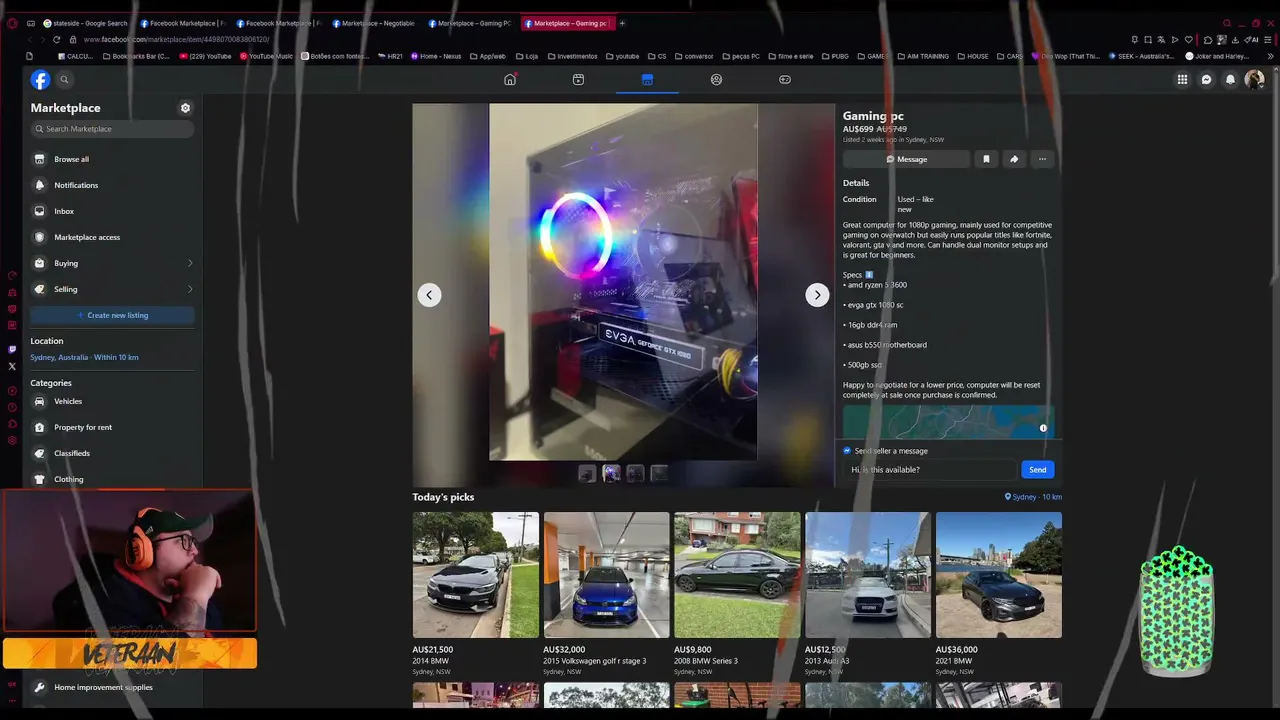The height and width of the screenshot is (720, 1280).
Task: Switch to the inactive Marketplace – Gaming PC tab
Action: pos(469,23)
